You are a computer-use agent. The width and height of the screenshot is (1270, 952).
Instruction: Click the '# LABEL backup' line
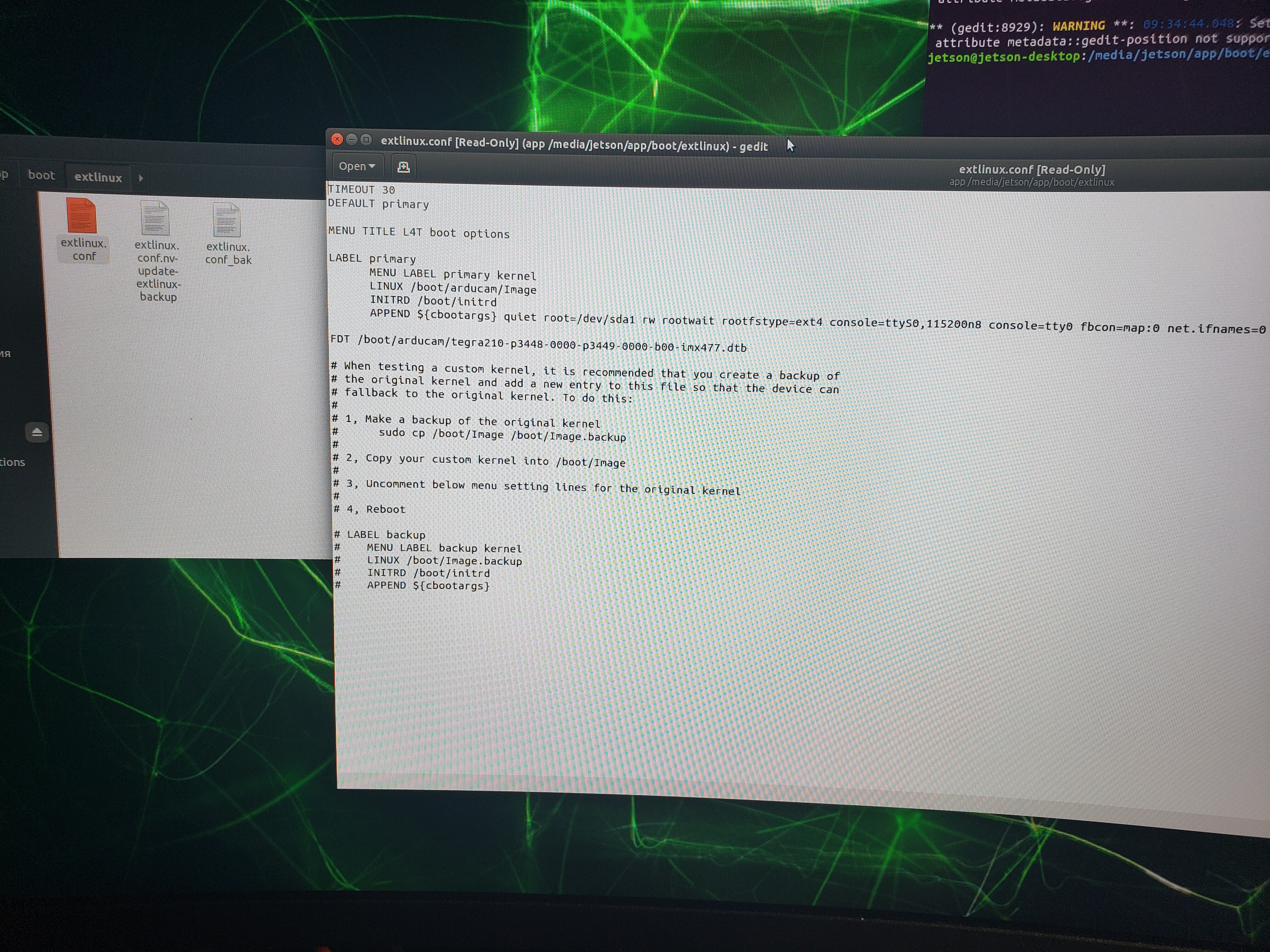(380, 534)
